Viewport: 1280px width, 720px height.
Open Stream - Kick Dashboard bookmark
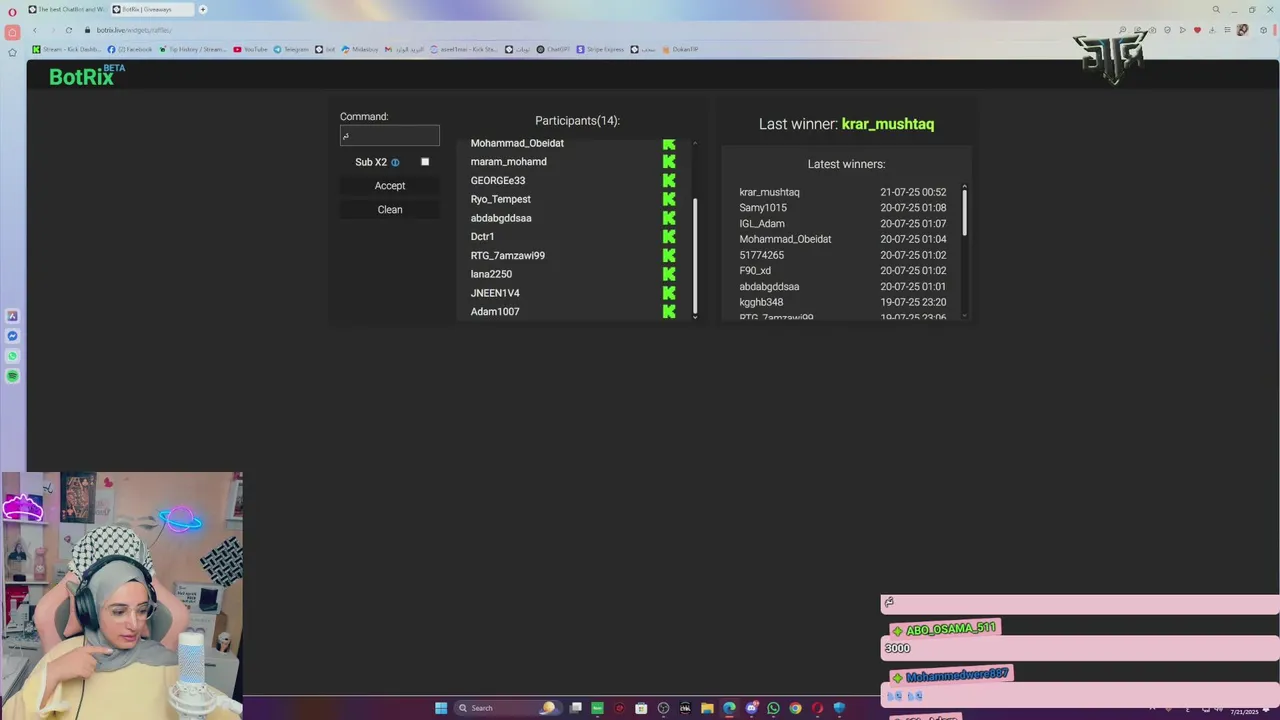[x=67, y=49]
